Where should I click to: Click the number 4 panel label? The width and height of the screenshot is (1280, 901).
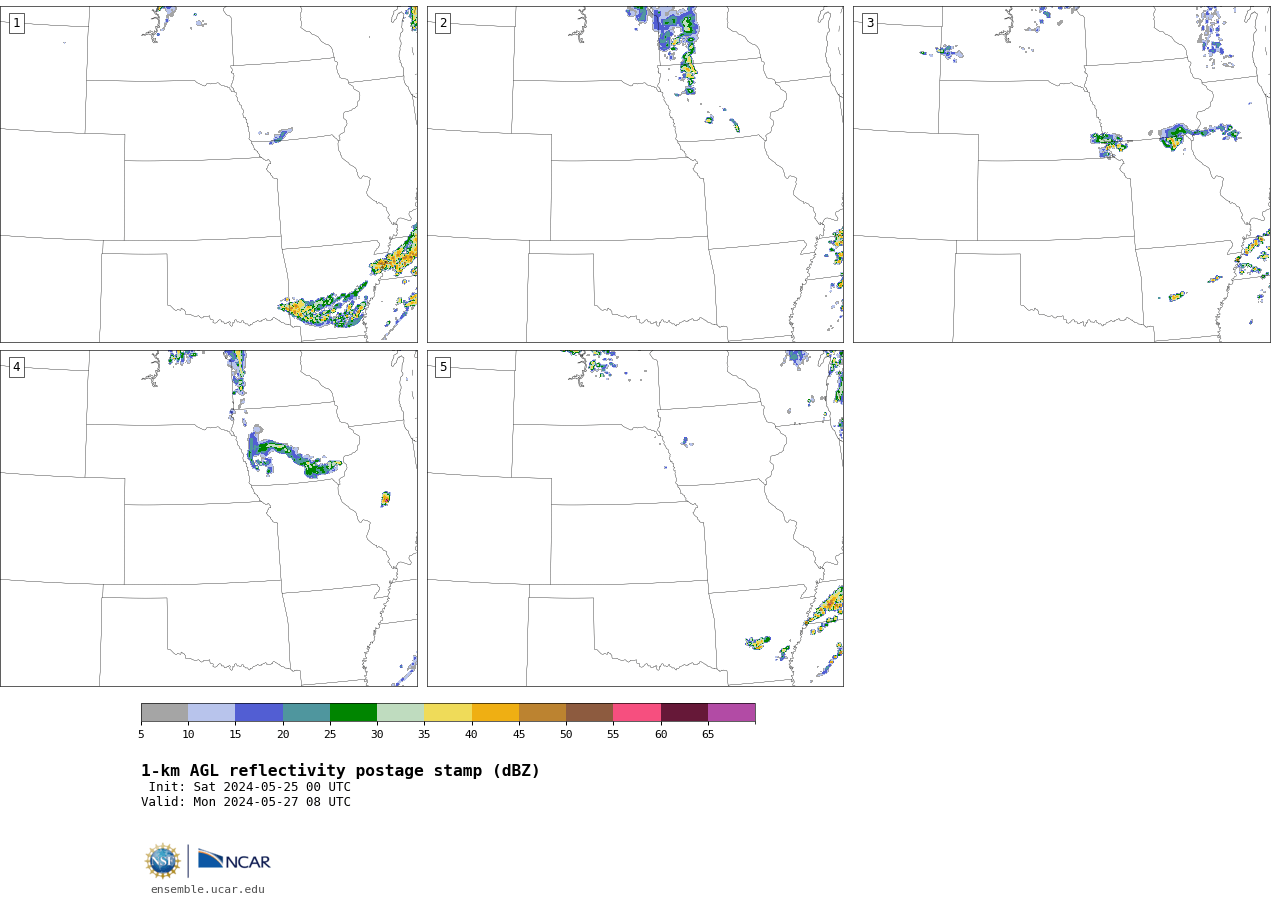coord(17,367)
